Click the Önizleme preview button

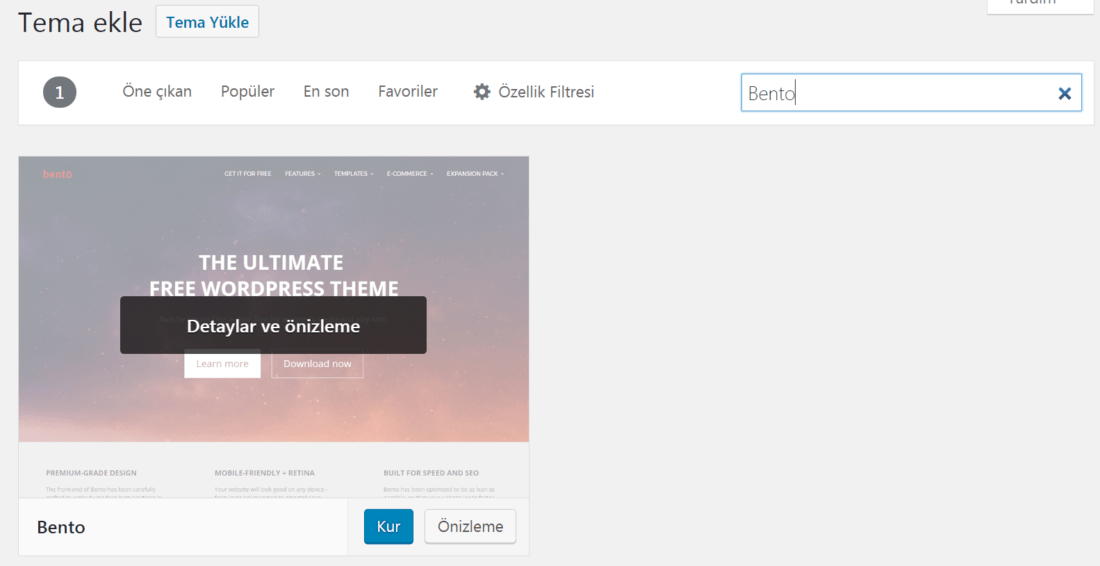tap(470, 527)
